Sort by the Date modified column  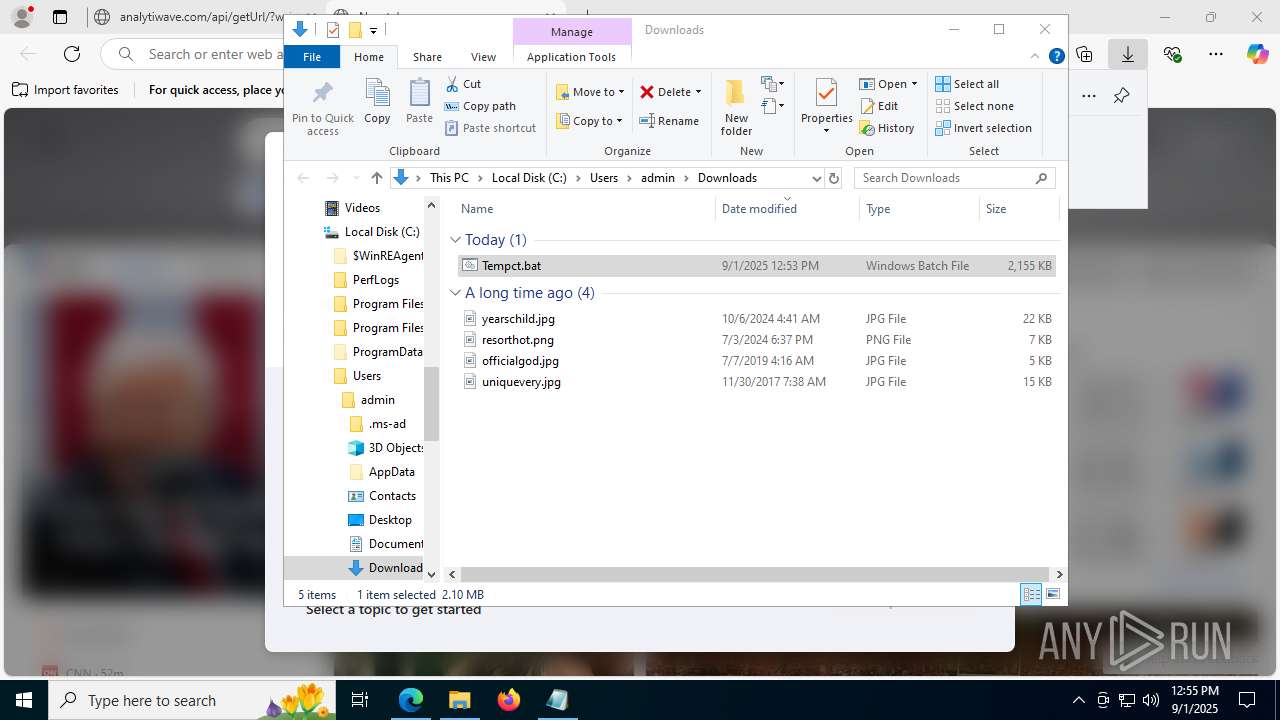click(787, 209)
